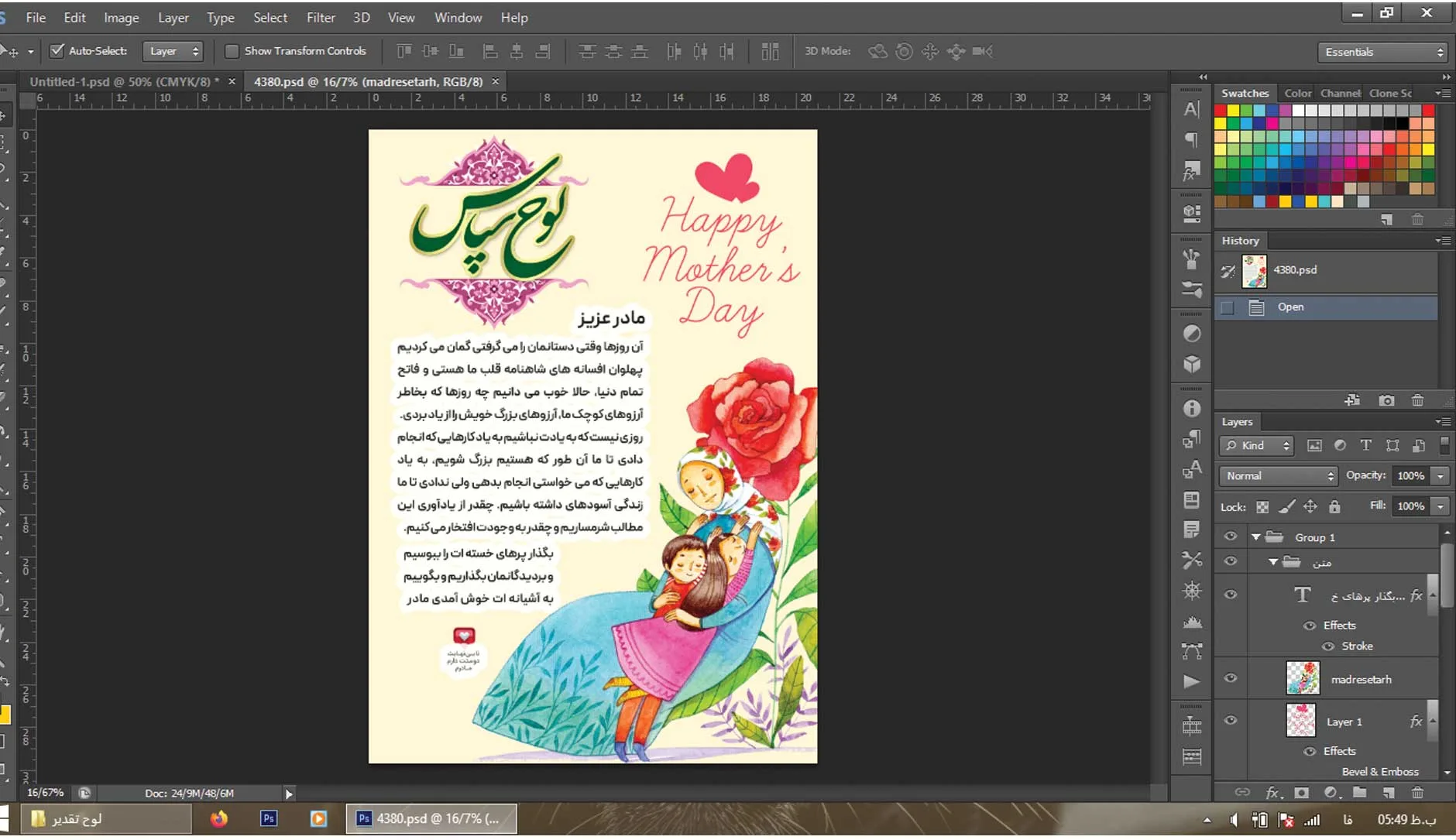This screenshot has height=840, width=1456.
Task: Filter layers by type layers icon
Action: (1365, 445)
